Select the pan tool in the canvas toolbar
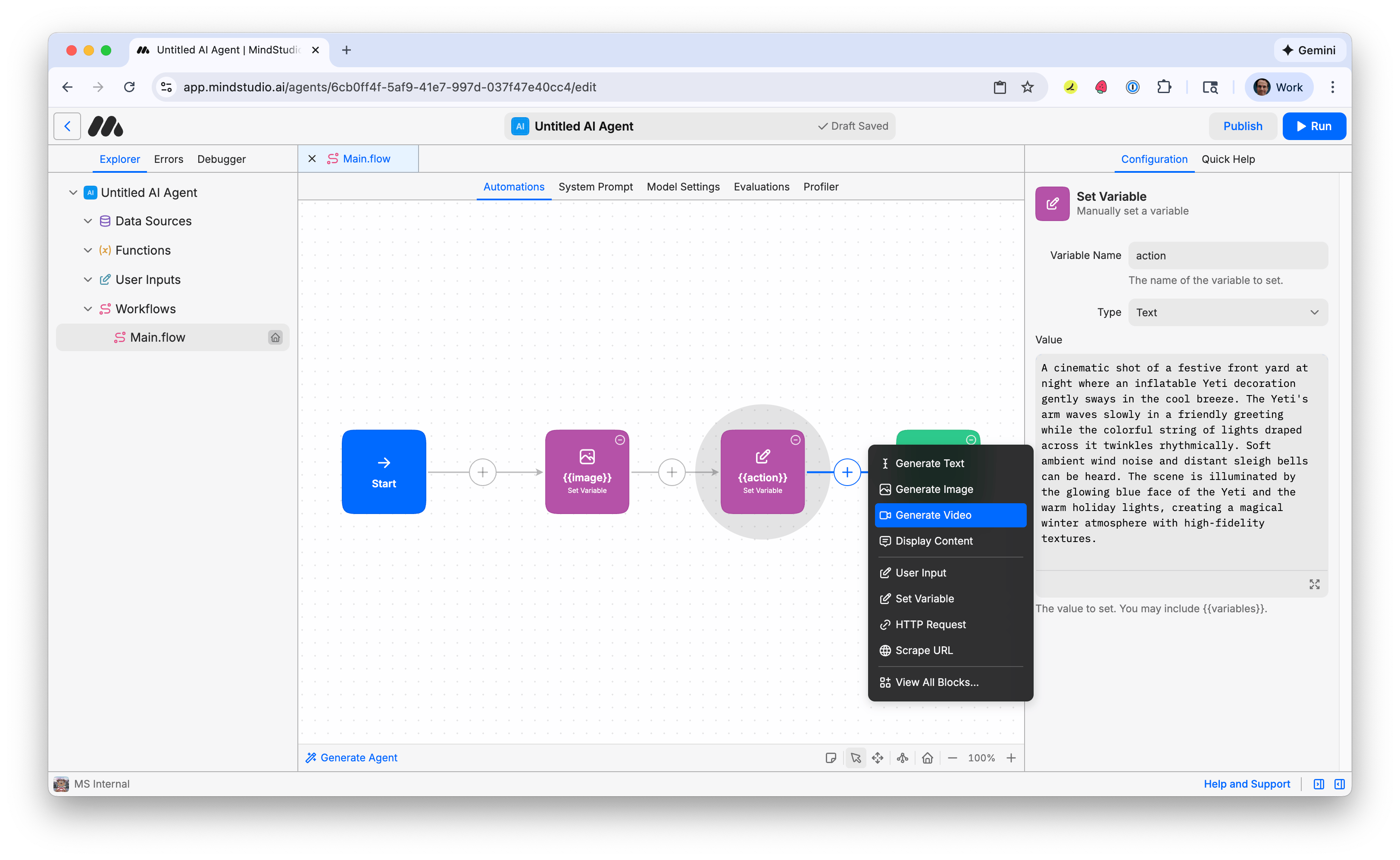The width and height of the screenshot is (1400, 860). pyautogui.click(x=878, y=757)
